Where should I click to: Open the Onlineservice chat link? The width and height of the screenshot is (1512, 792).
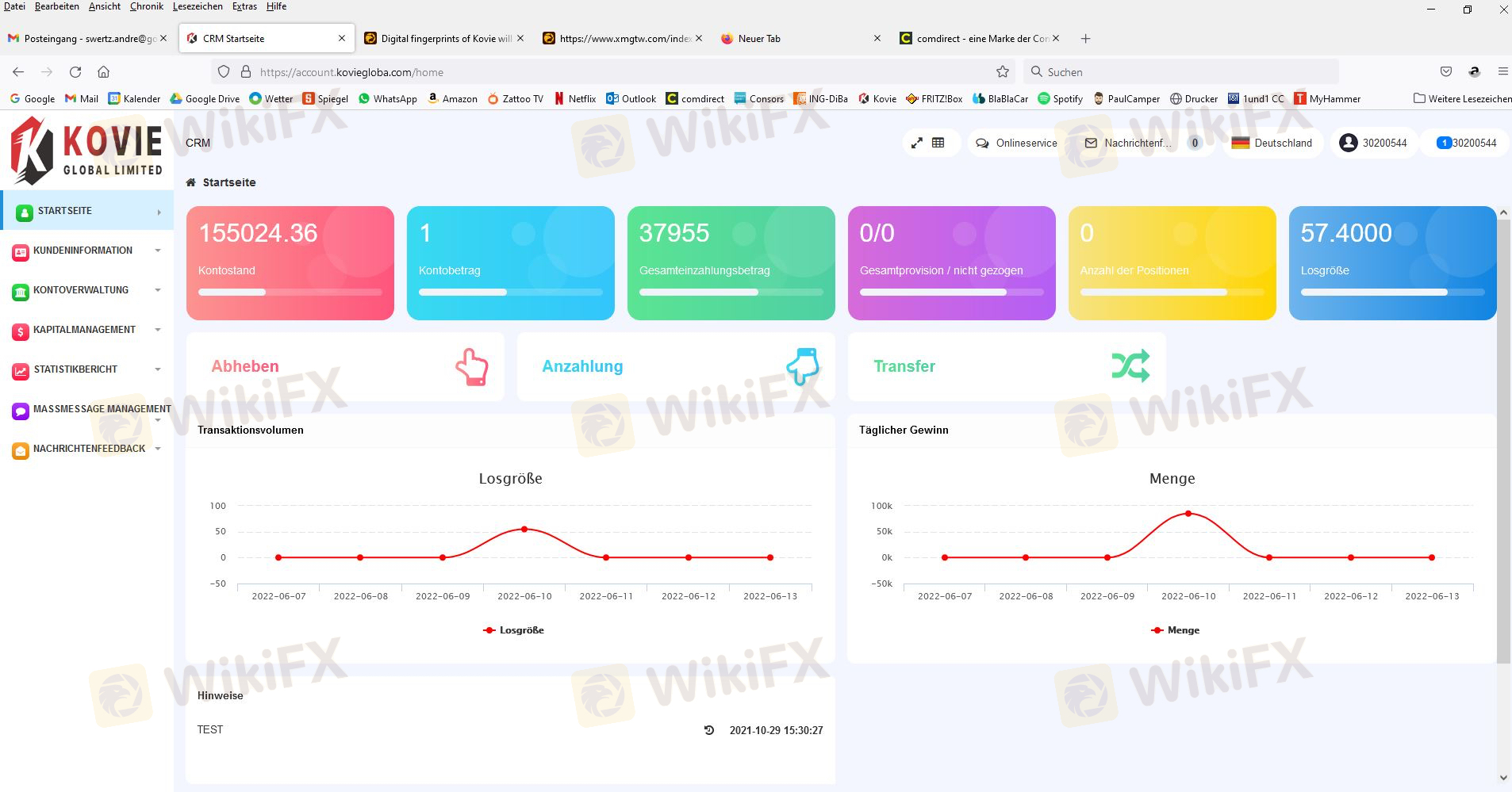point(1017,143)
